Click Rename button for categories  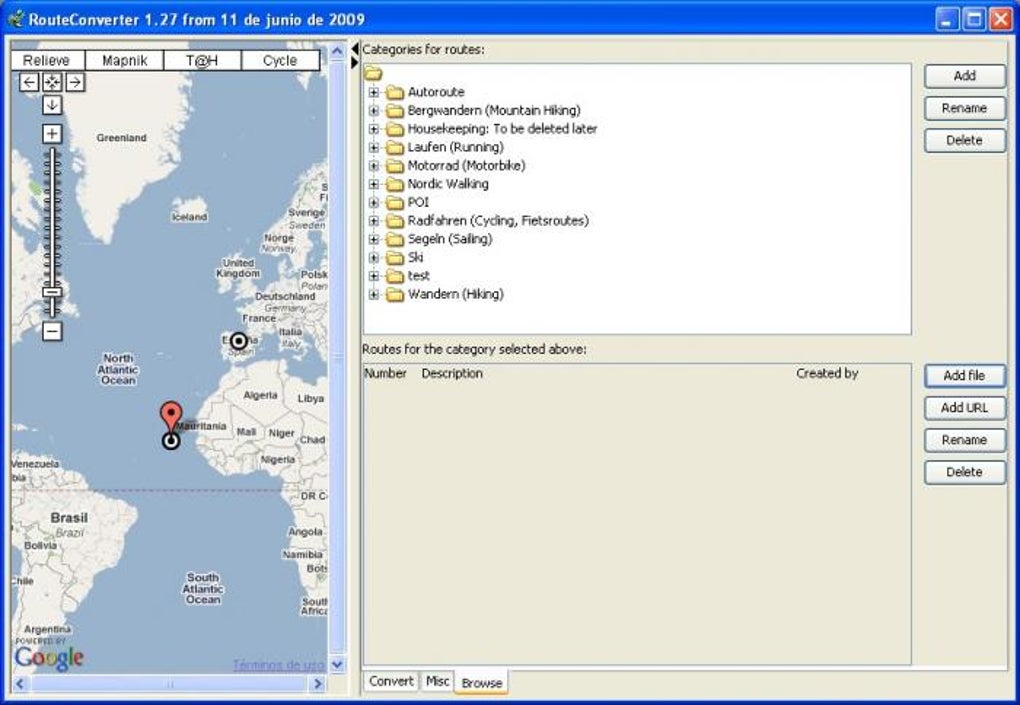(x=965, y=108)
